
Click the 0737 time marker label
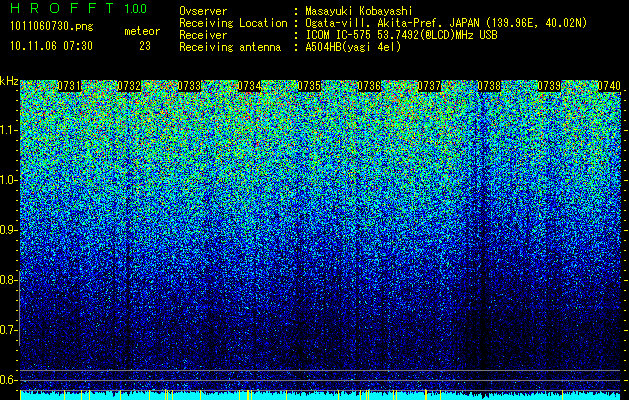429,86
